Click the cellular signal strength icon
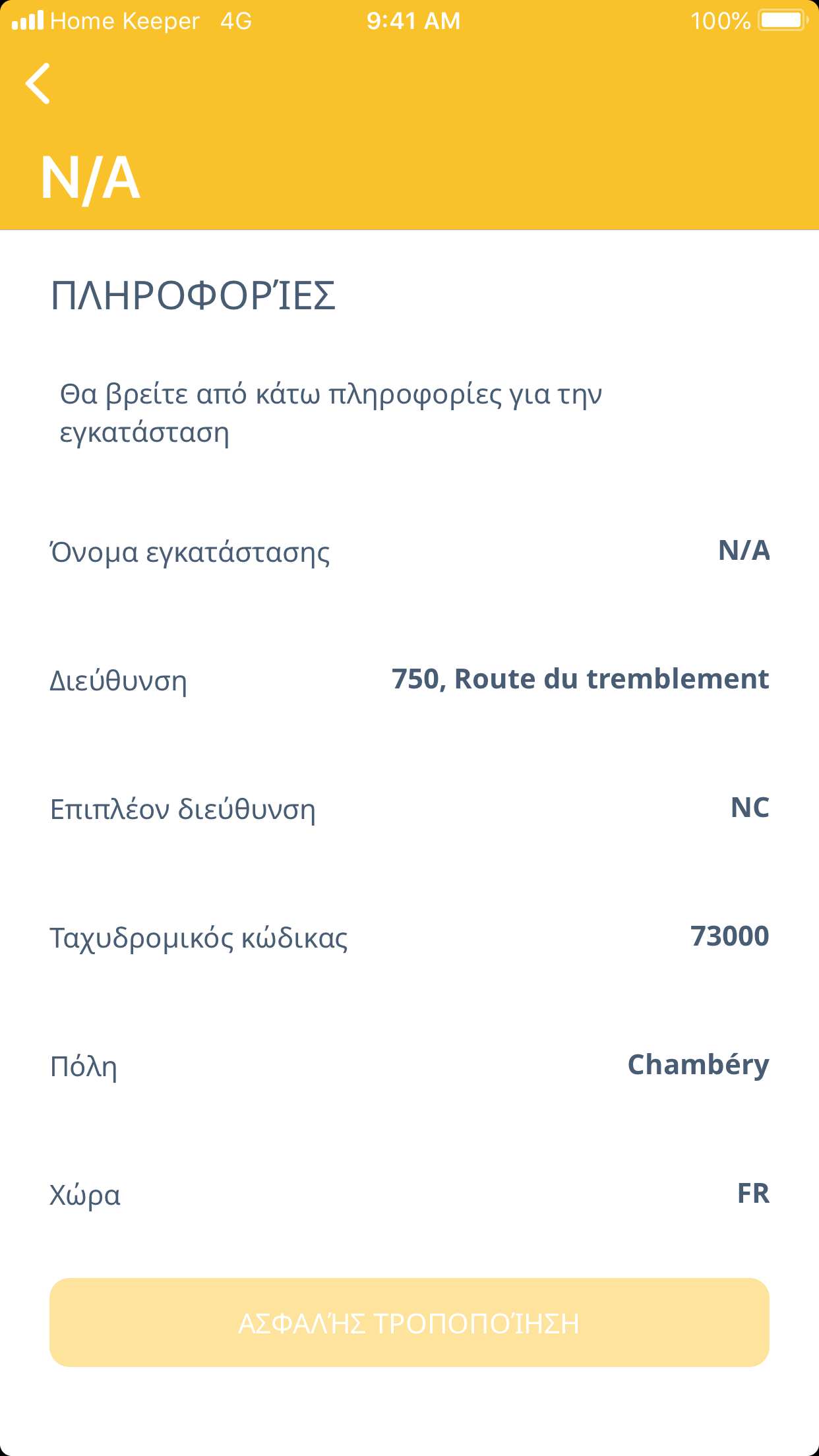This screenshot has height=1456, width=819. 28,20
